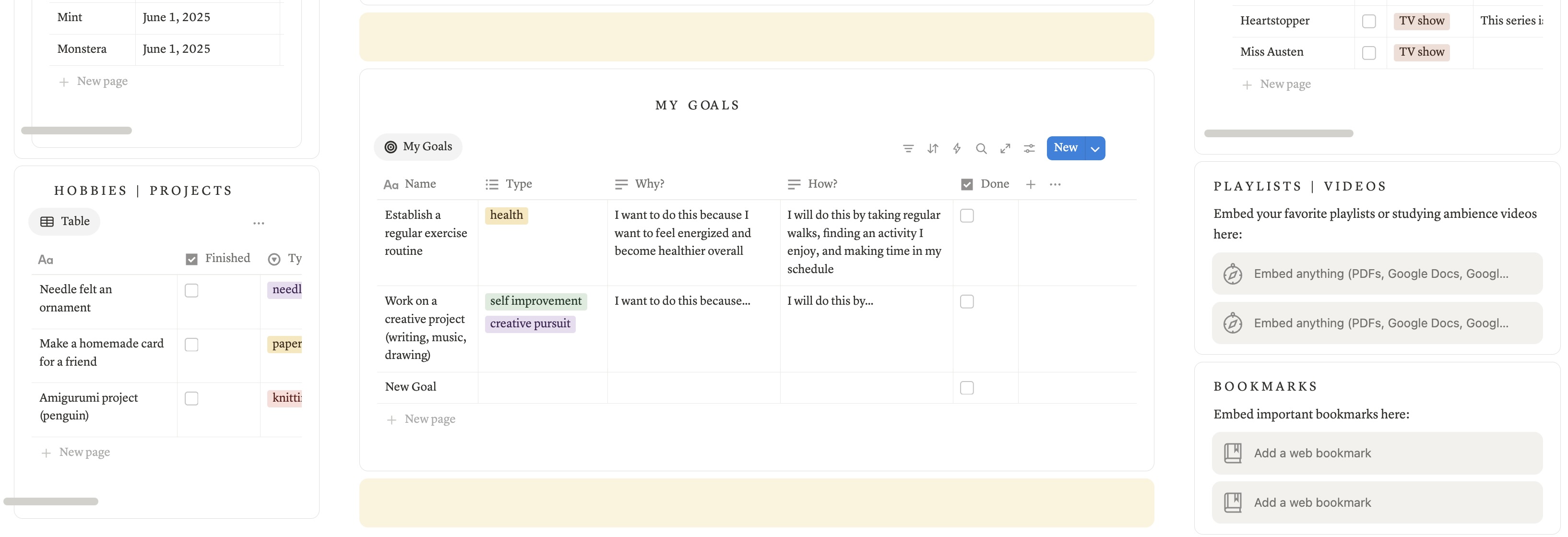The height and width of the screenshot is (537, 1568).
Task: Open the filter icon in My Goals toolbar
Action: coord(908,149)
